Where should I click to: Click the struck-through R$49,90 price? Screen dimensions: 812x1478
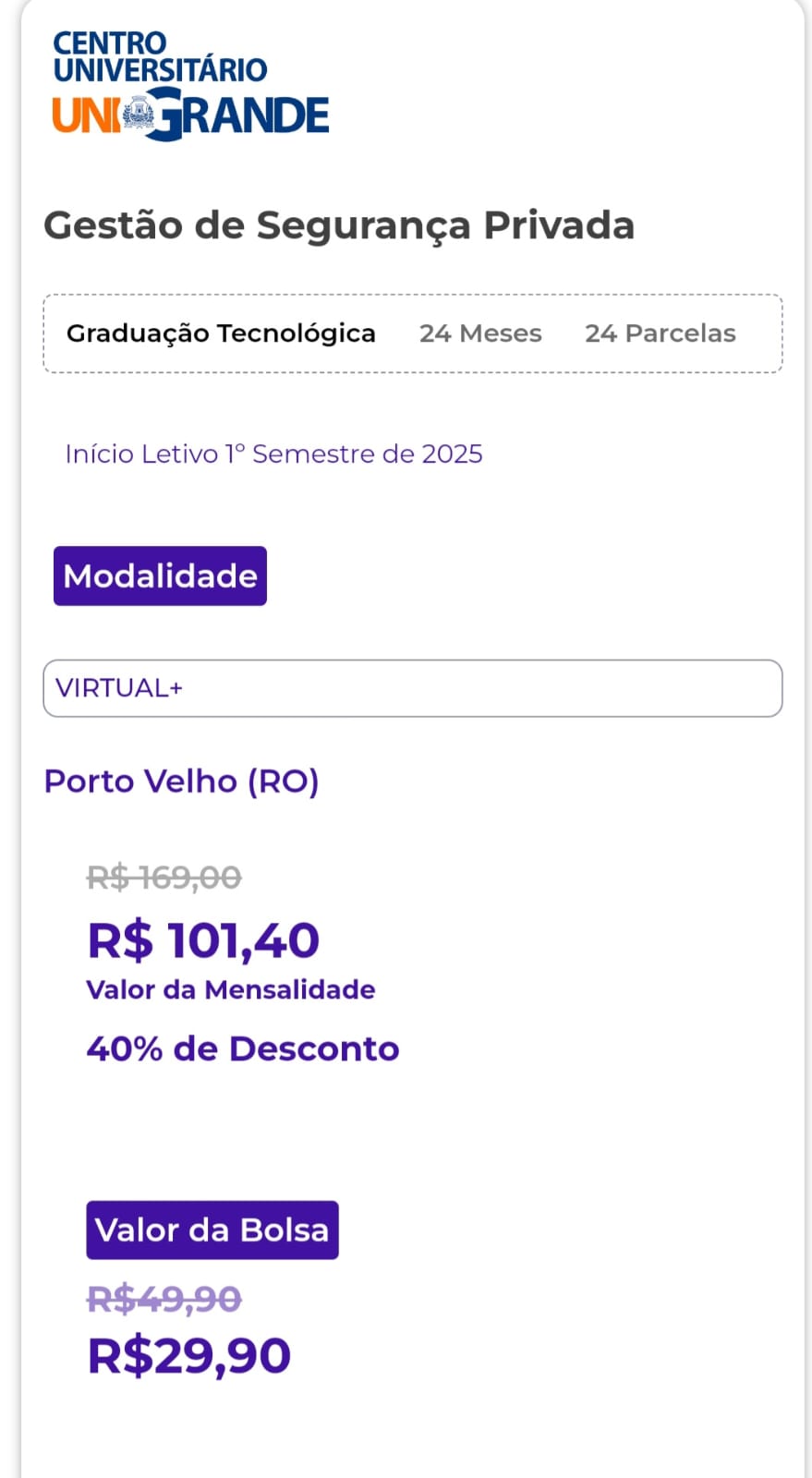[164, 1299]
